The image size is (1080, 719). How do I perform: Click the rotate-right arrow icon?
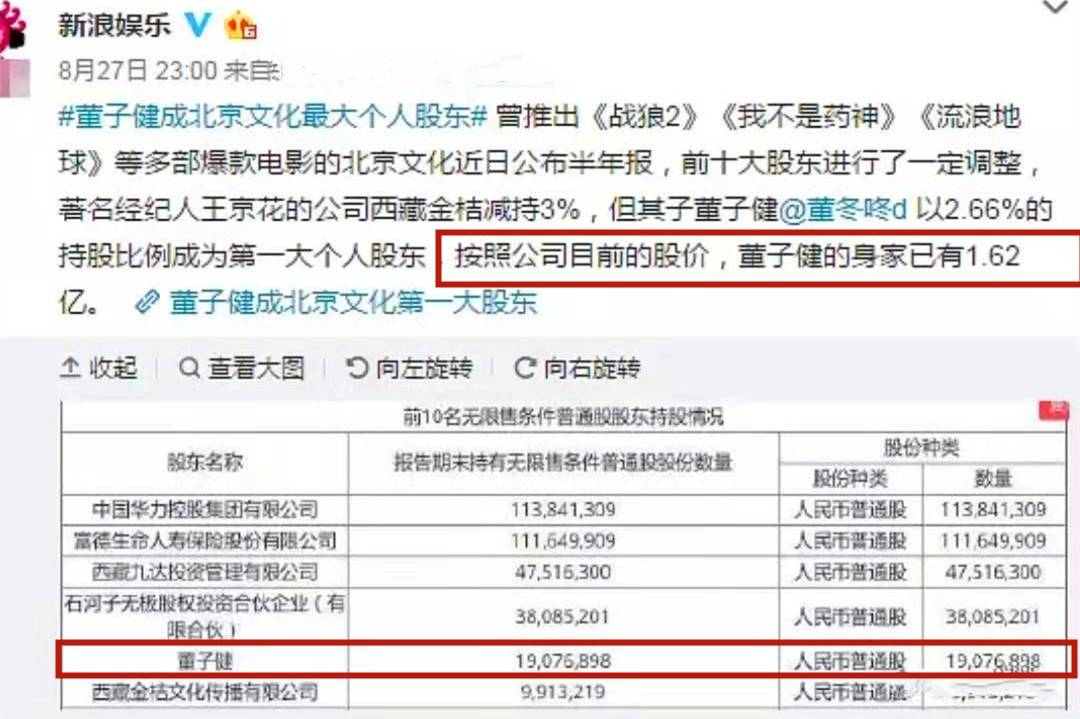click(525, 368)
